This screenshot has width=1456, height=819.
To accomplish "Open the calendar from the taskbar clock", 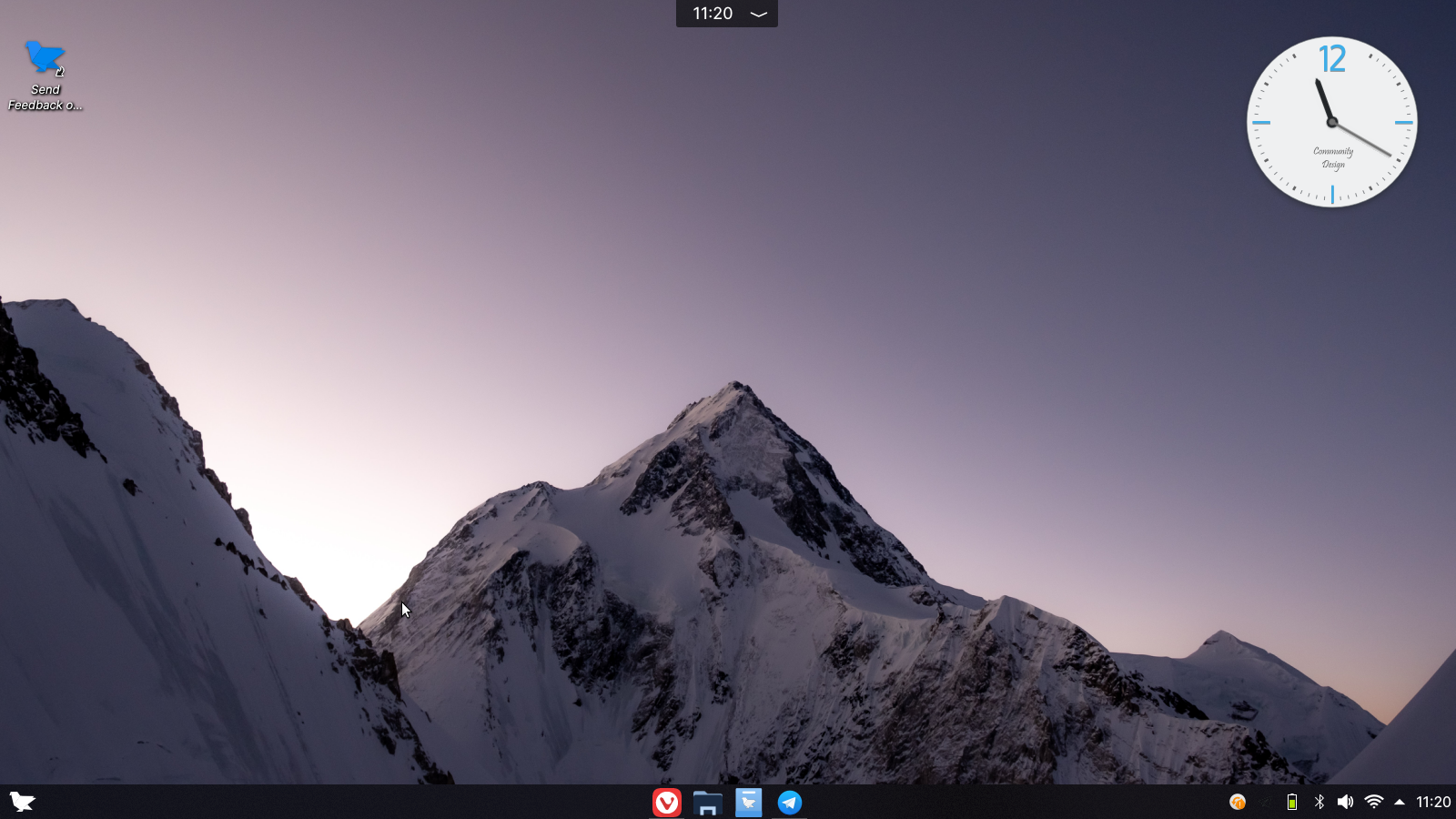I will (1433, 802).
